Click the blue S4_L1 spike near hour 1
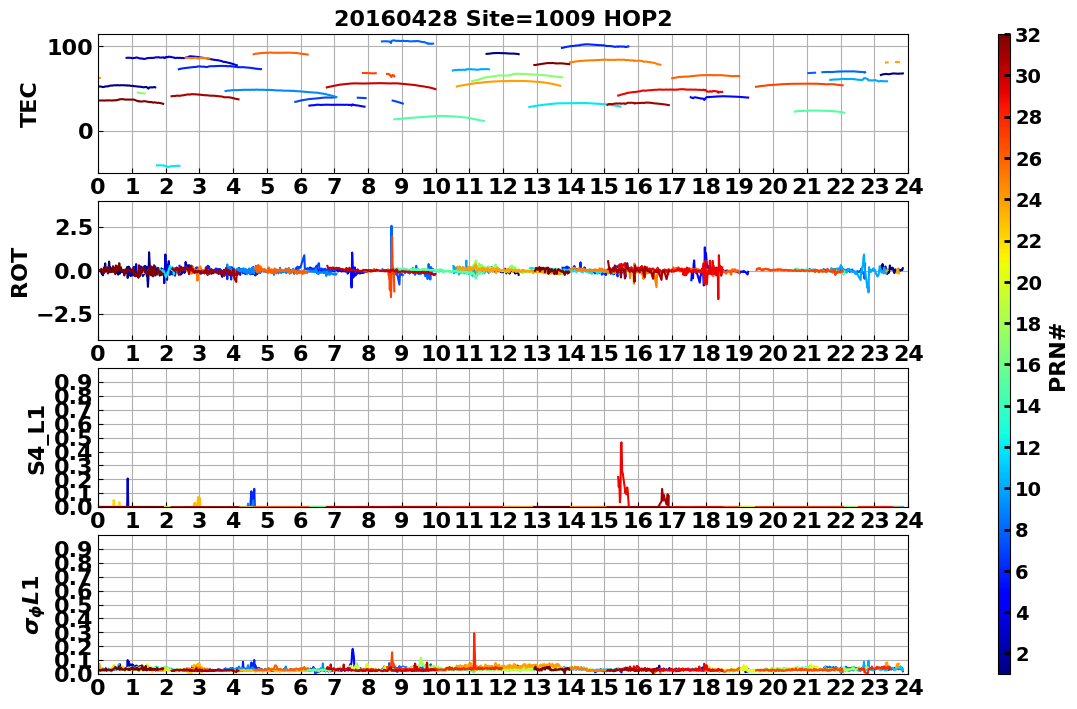Screen dimensions: 1077x709 tap(128, 492)
